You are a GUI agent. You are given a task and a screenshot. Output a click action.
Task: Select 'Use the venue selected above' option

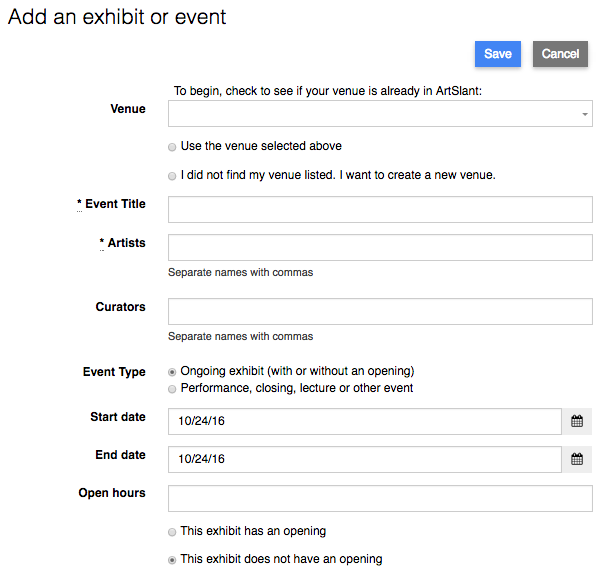click(x=172, y=147)
